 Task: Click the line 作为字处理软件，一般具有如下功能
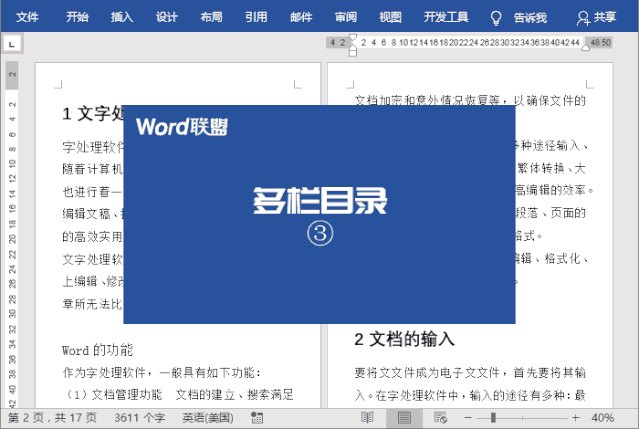pyautogui.click(x=161, y=372)
